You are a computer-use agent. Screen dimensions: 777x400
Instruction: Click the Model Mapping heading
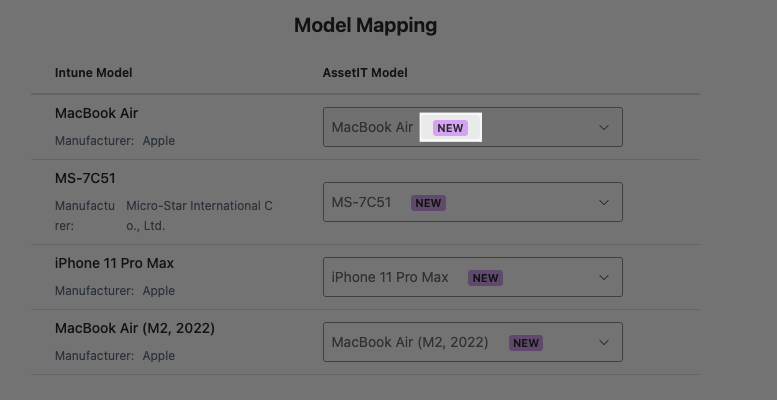click(365, 25)
